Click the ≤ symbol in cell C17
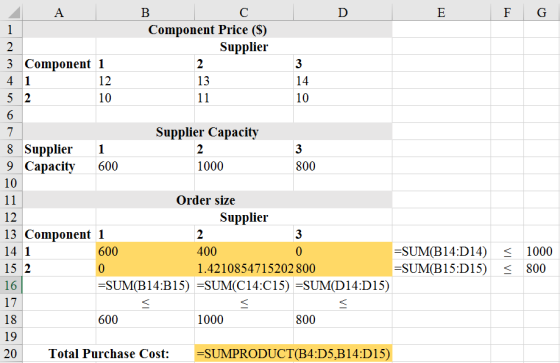 click(244, 303)
